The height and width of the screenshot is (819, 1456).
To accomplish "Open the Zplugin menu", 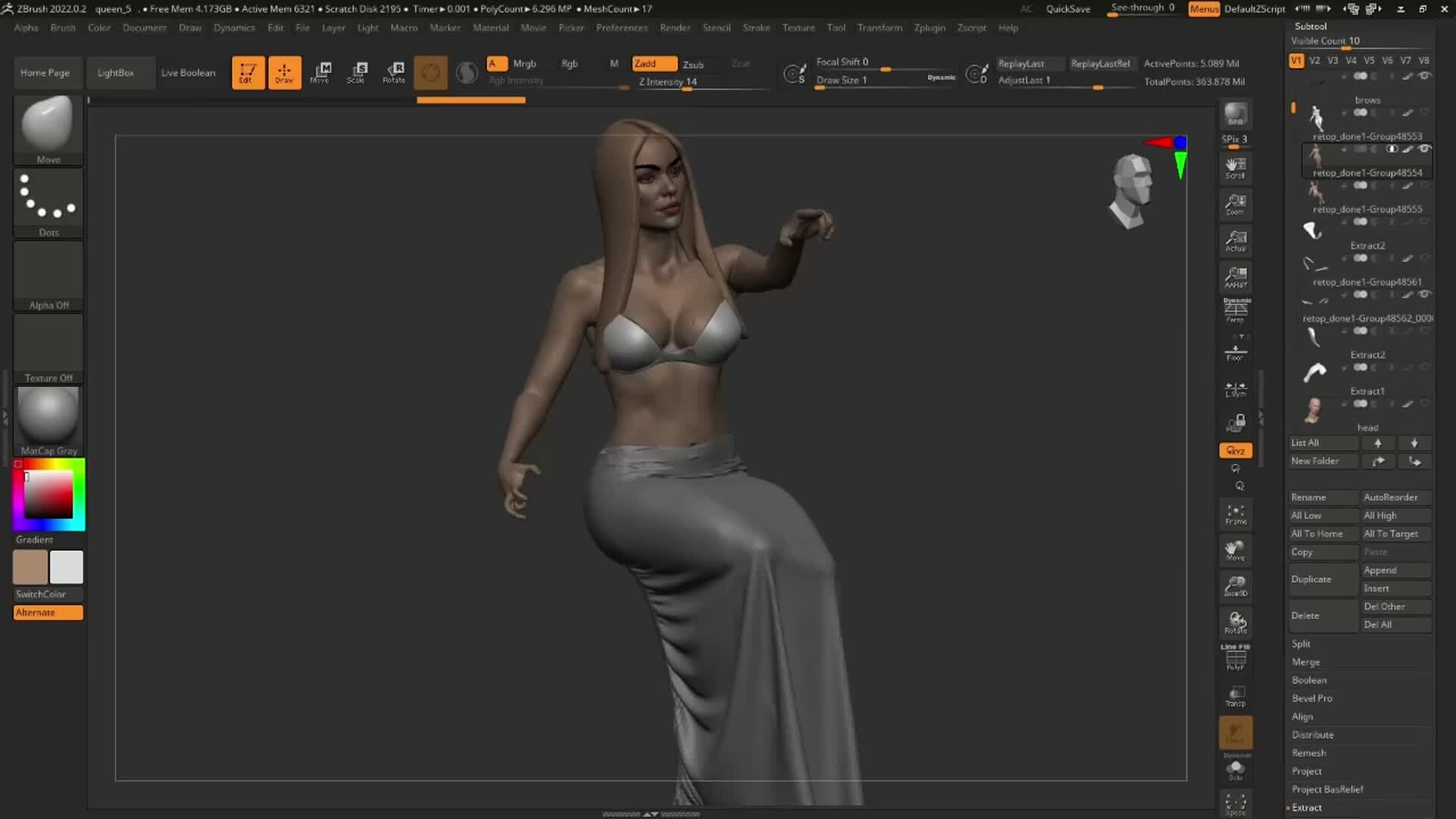I will [930, 27].
